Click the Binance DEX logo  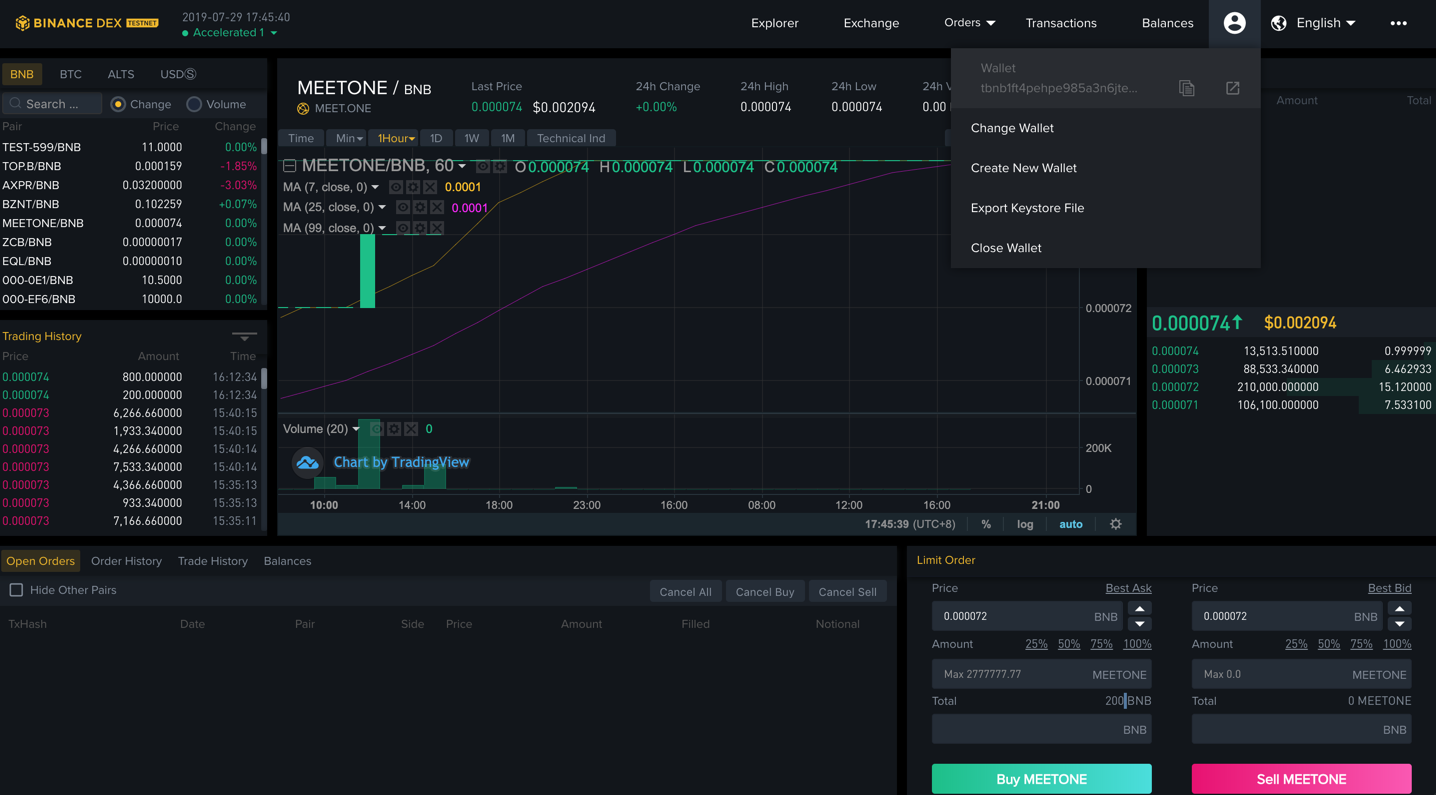85,22
